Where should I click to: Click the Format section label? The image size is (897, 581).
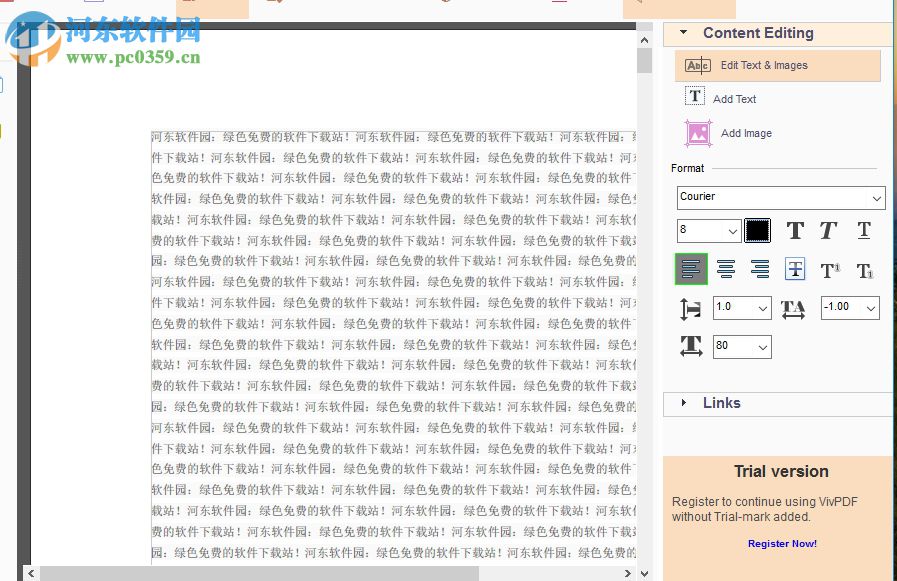coord(687,168)
